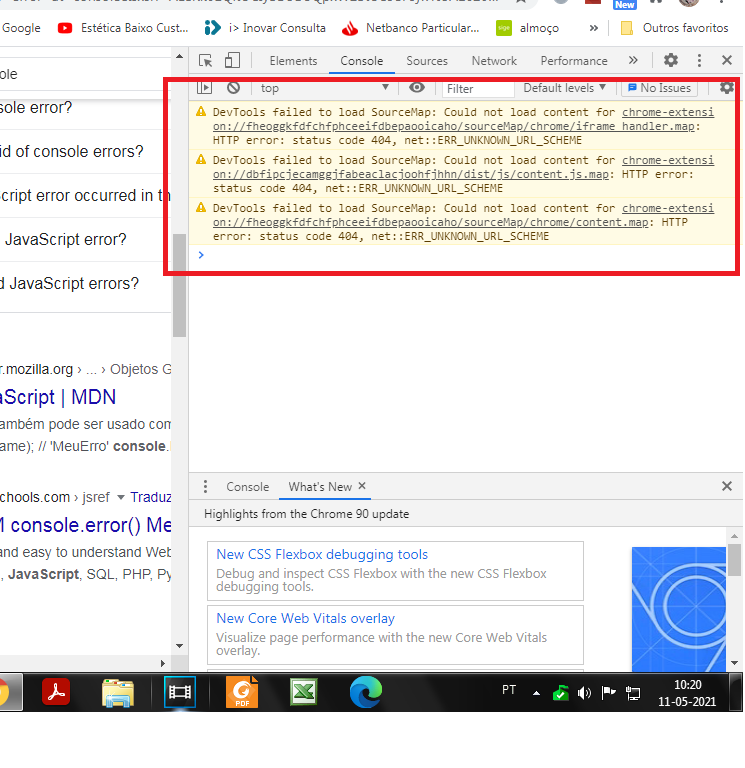
Task: Open Microsoft Edge from the taskbar
Action: tap(365, 692)
